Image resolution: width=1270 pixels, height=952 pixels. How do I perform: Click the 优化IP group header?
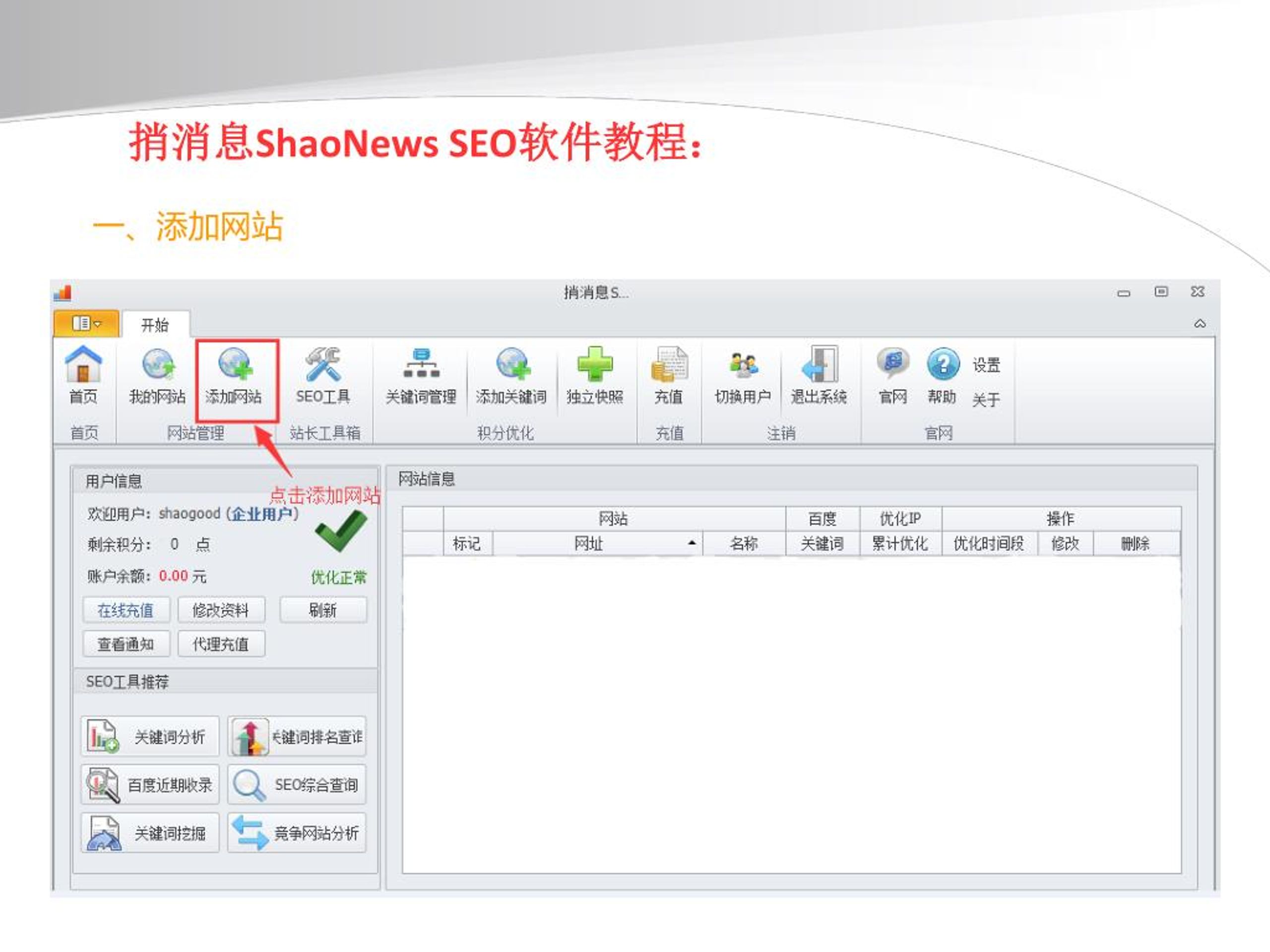click(x=900, y=519)
